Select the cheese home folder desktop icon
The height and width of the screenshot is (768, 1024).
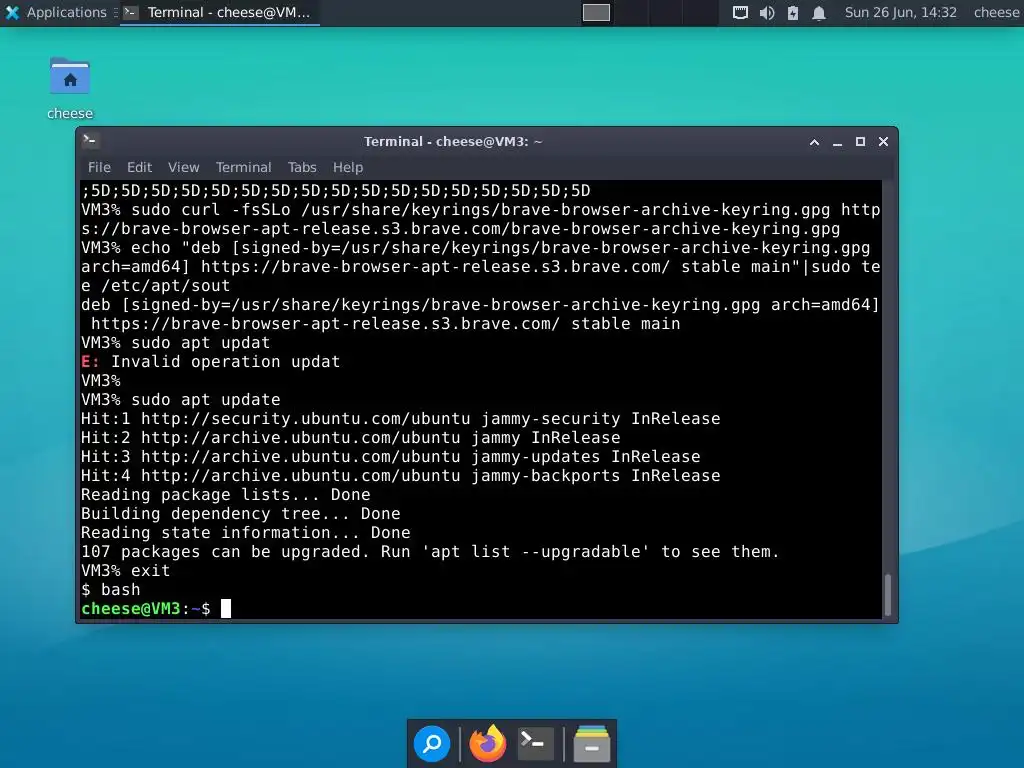click(x=70, y=88)
